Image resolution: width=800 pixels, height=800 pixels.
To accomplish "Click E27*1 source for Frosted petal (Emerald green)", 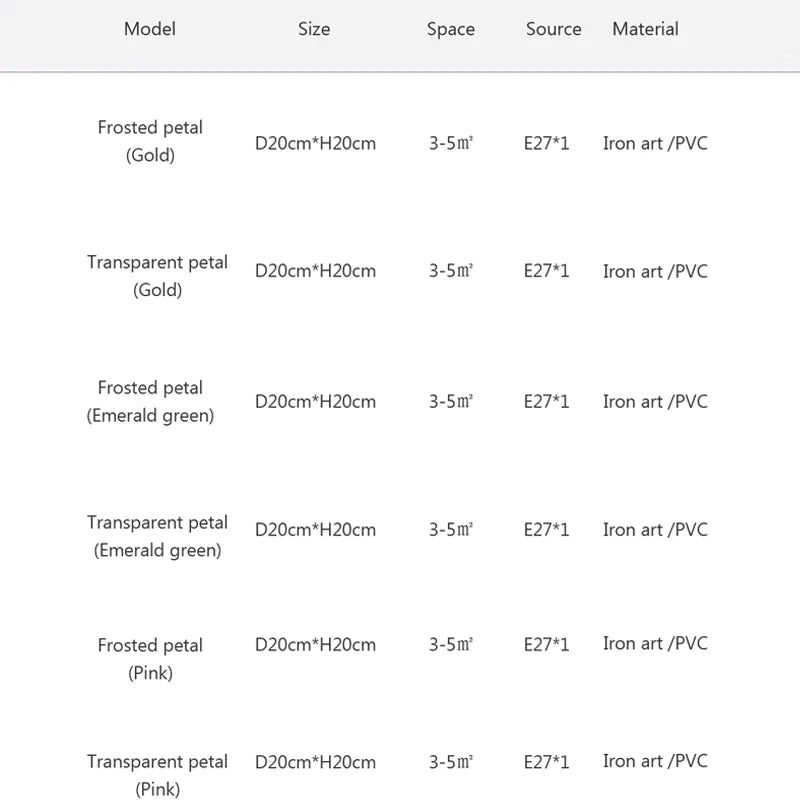I will coord(547,401).
